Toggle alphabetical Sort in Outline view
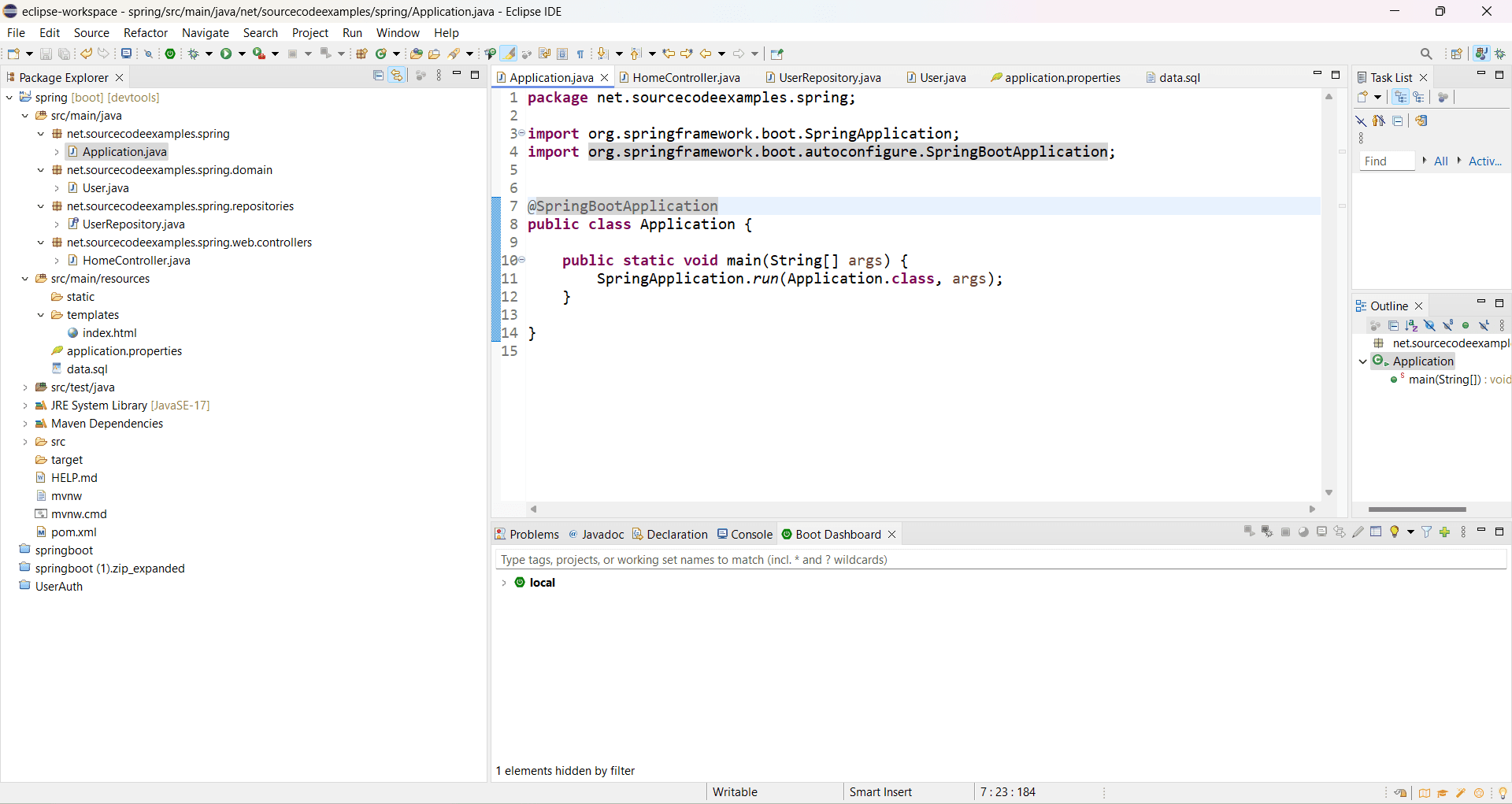 coord(1411,325)
